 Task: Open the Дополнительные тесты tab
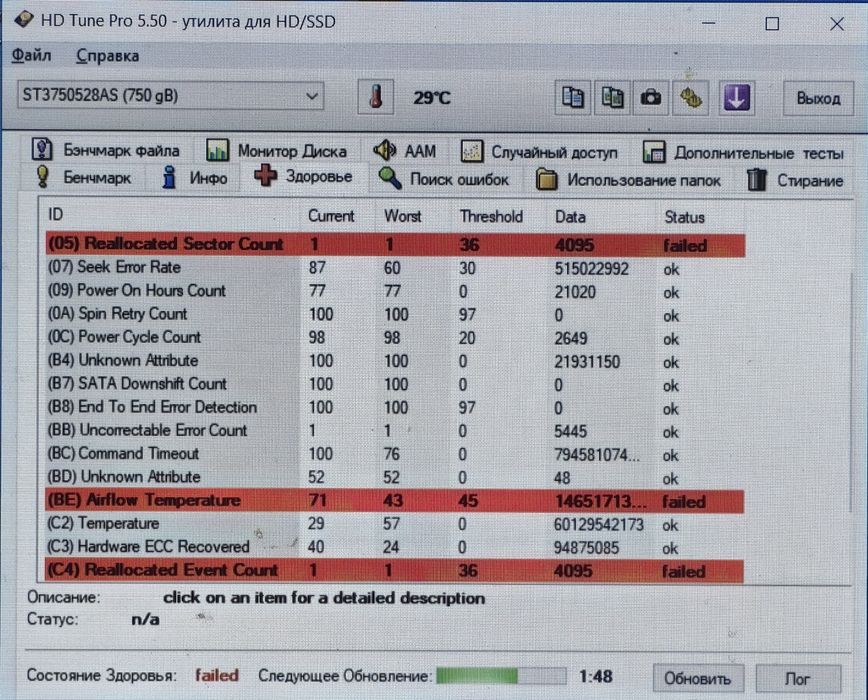743,153
